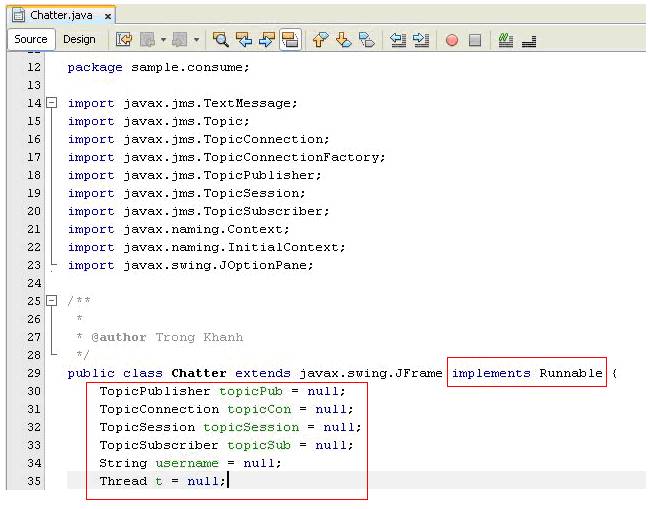Click the Chatter.java file icon in the tab

[x=18, y=15]
